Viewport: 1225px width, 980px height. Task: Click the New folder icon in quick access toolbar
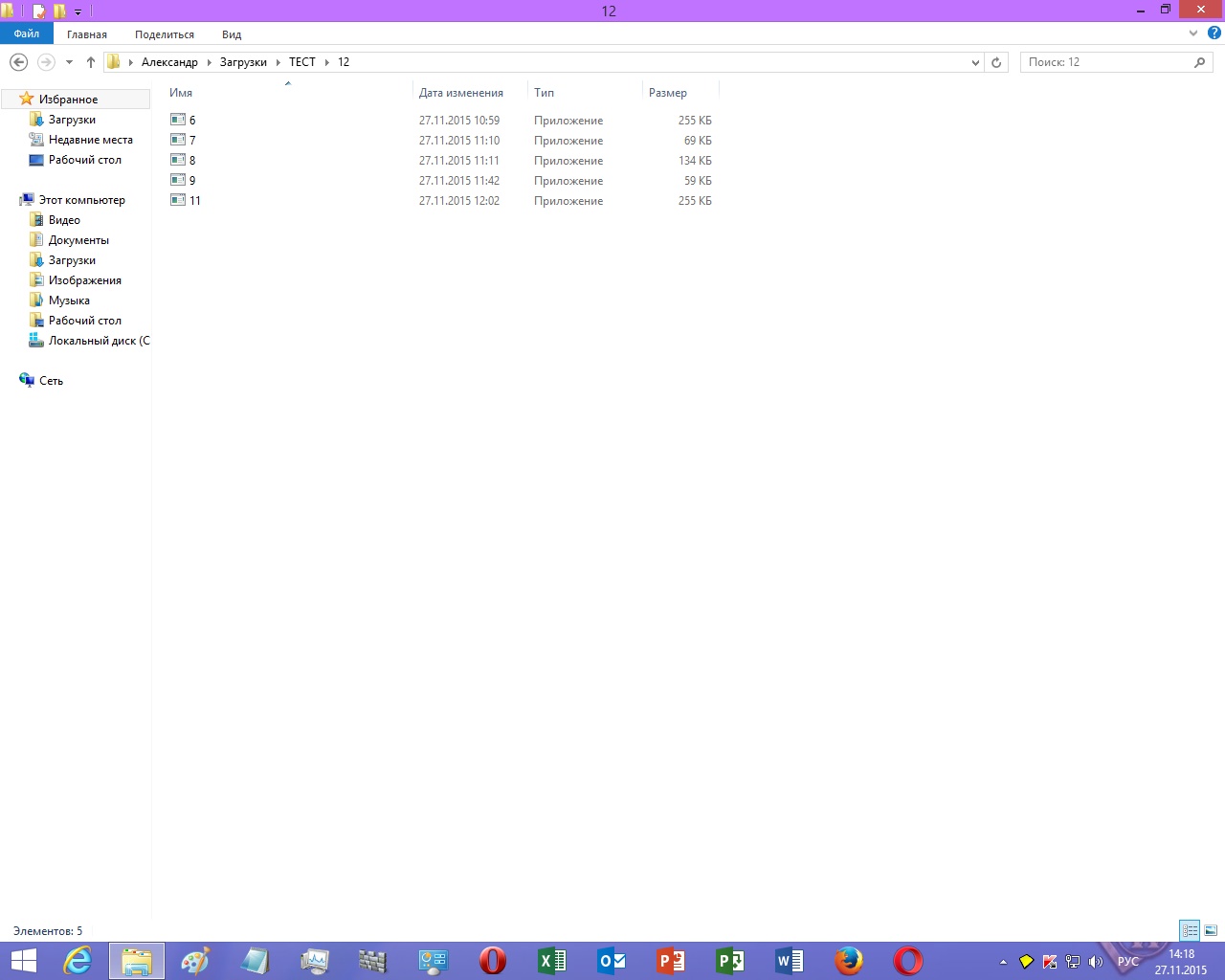coord(59,11)
